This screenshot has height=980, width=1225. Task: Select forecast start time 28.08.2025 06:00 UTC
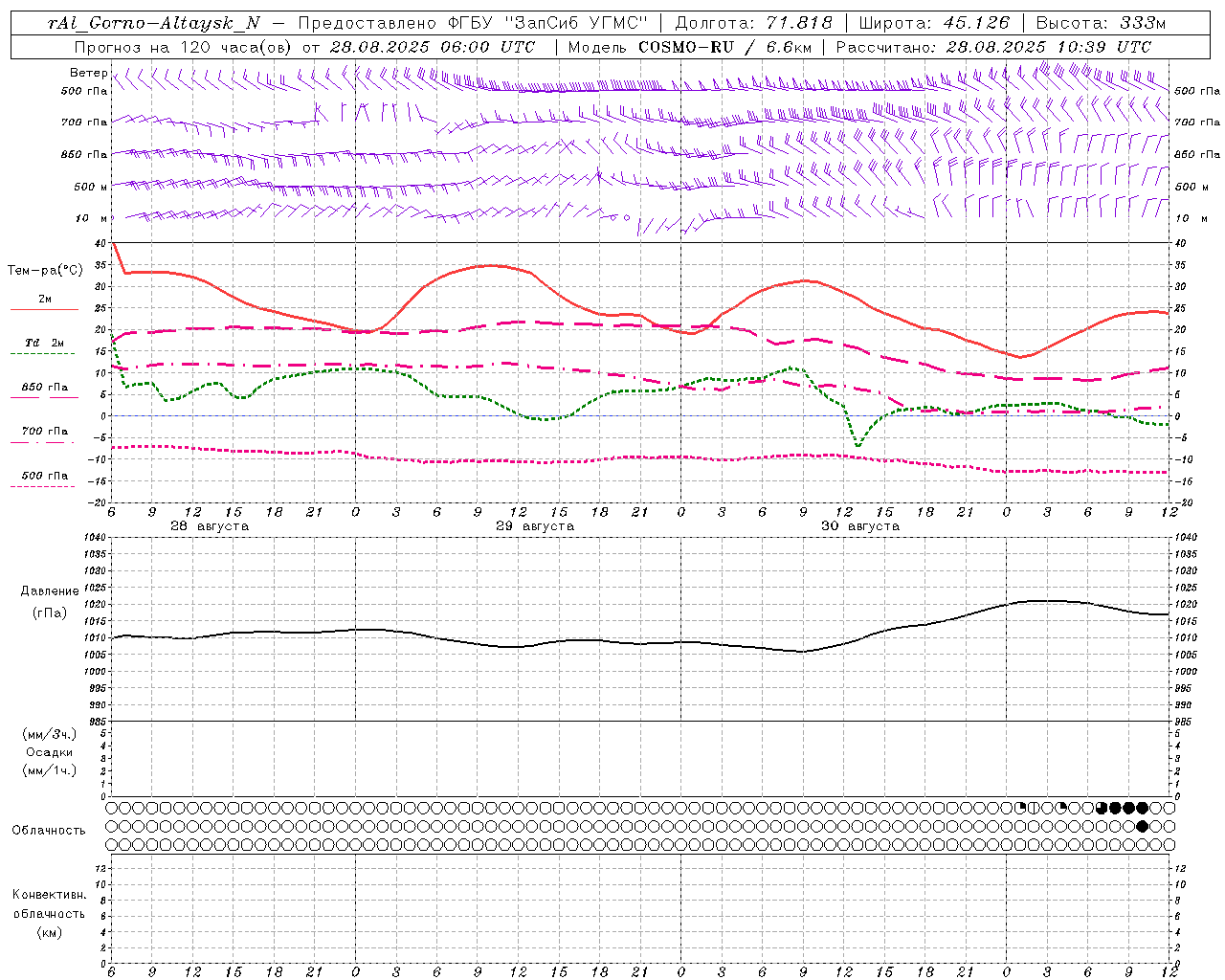click(432, 47)
